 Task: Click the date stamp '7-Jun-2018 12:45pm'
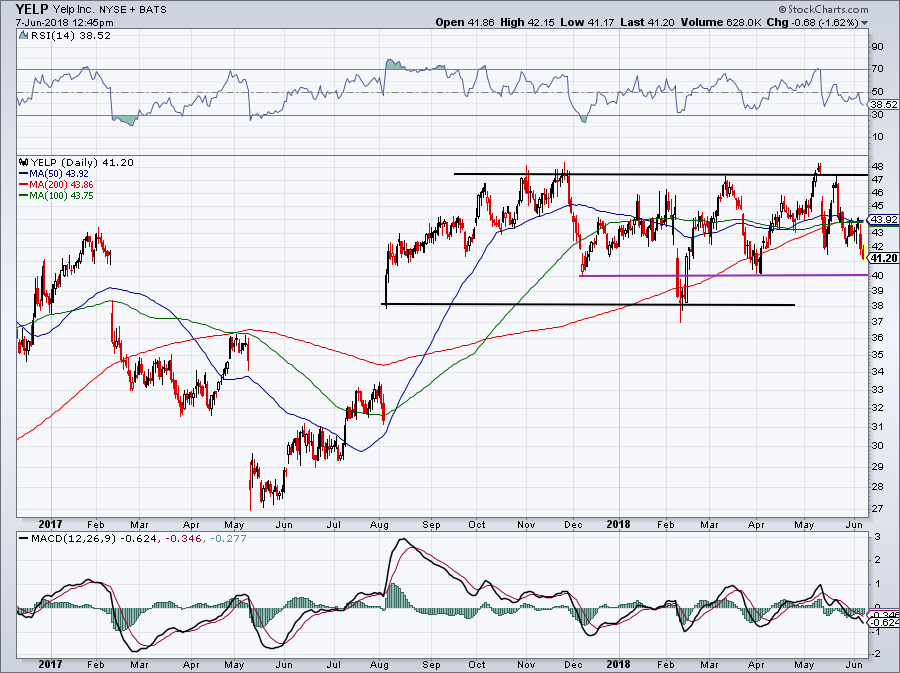pos(64,23)
